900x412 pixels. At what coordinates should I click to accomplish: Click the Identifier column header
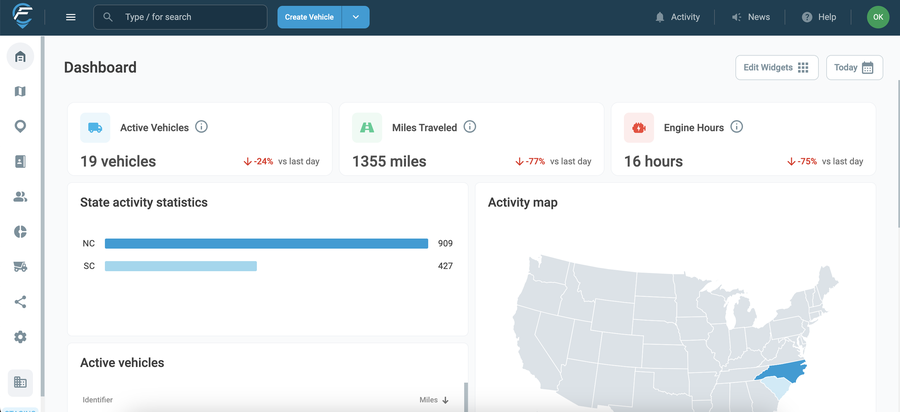(x=98, y=400)
